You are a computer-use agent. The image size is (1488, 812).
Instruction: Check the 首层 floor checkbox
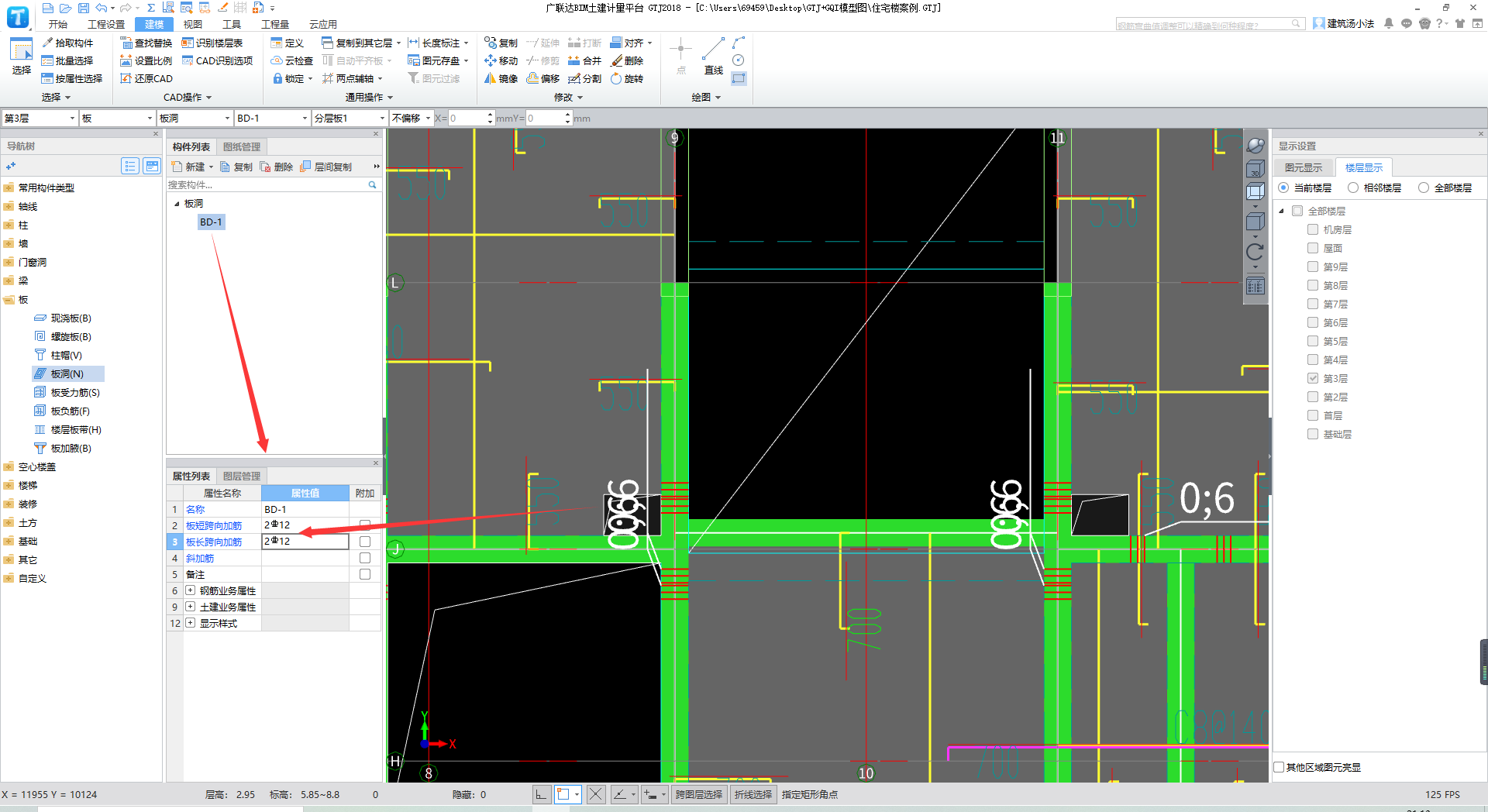point(1313,415)
